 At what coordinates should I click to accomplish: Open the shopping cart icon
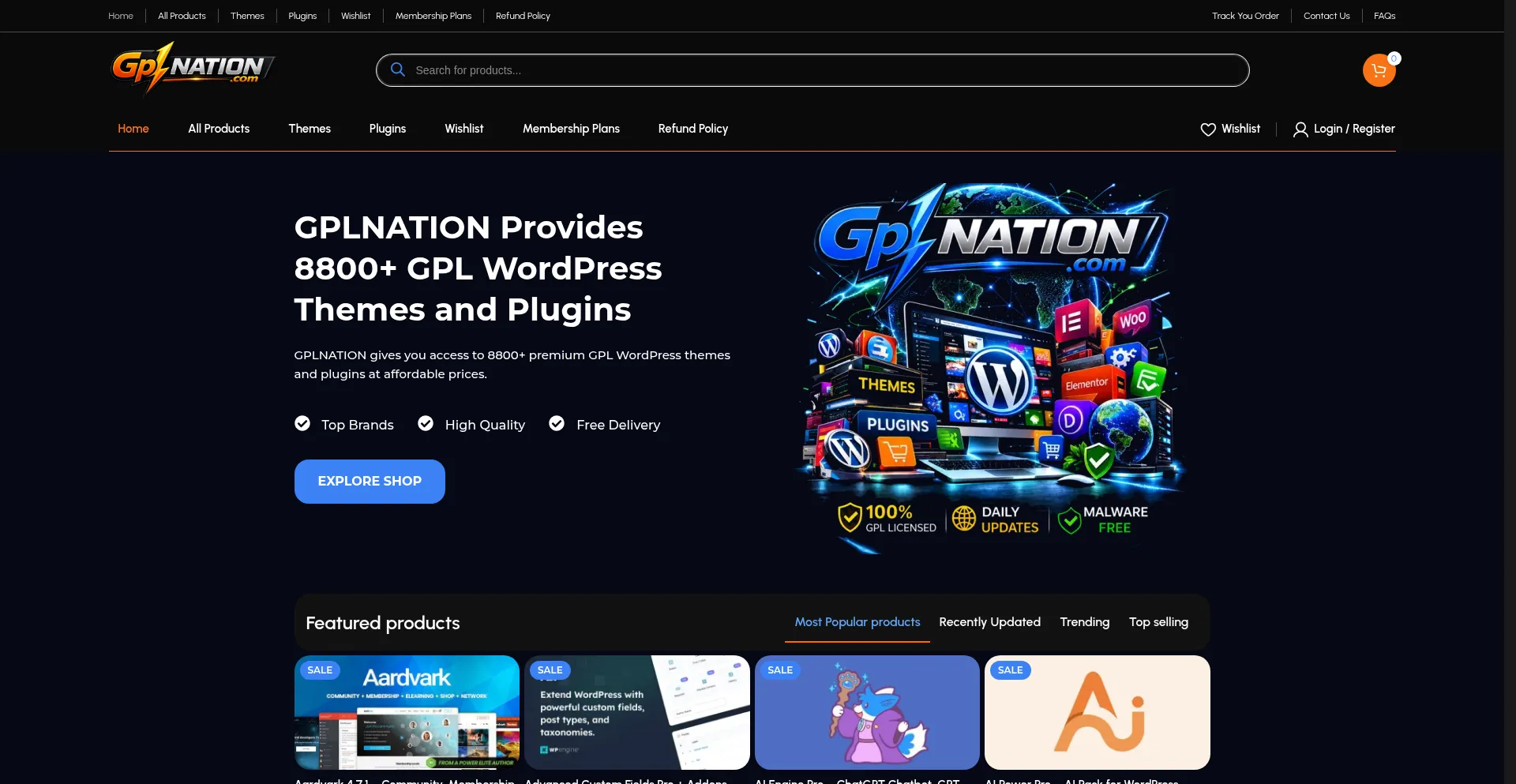(x=1379, y=70)
